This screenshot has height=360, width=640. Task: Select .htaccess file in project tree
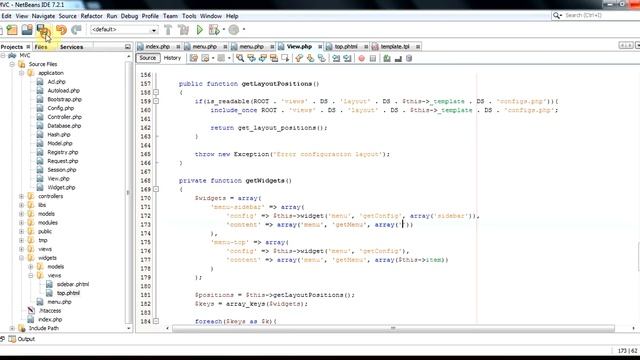[50, 311]
